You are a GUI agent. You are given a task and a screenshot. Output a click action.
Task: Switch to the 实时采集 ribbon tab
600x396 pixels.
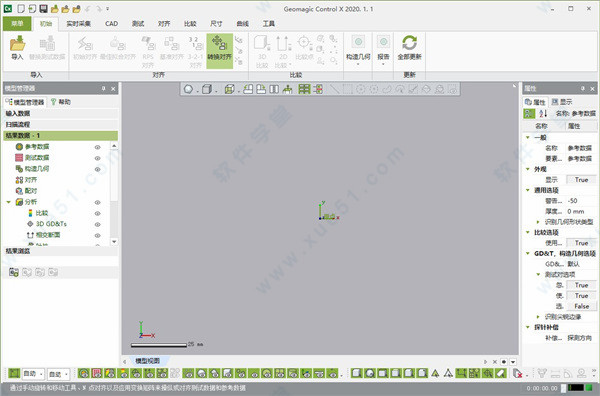pos(78,24)
